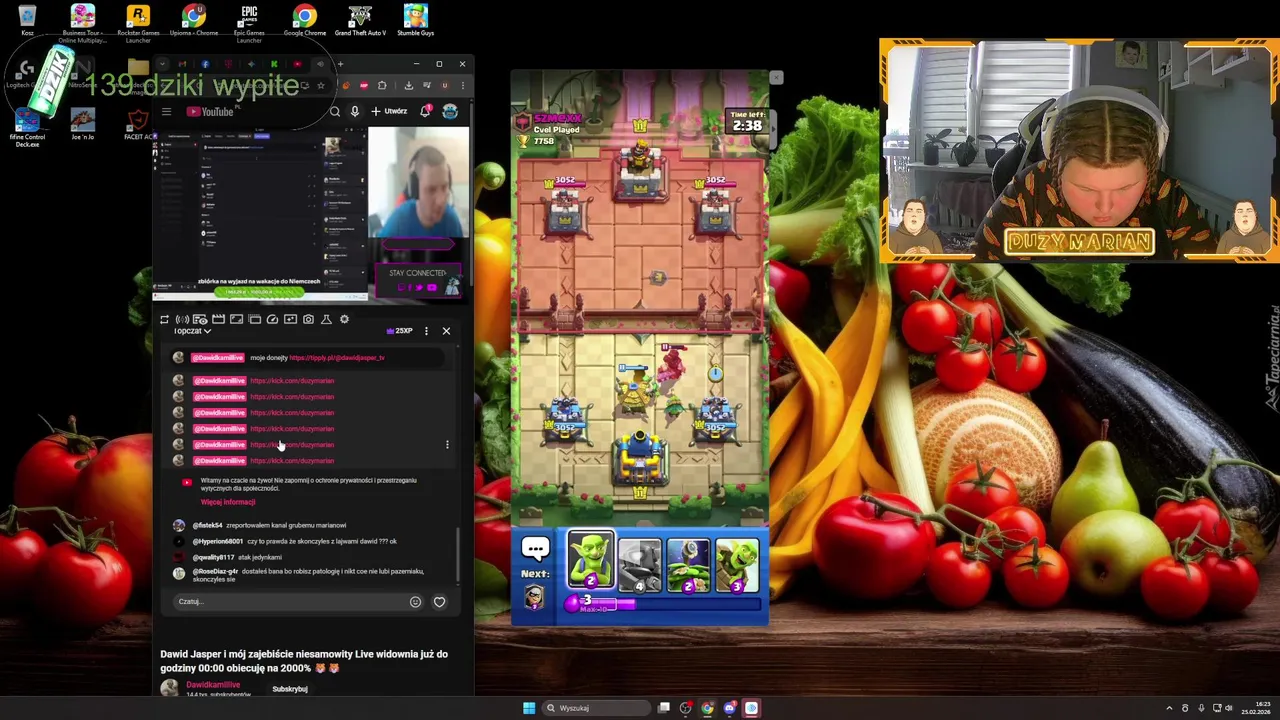This screenshot has width=1280, height=720.
Task: Open the YouTube hamburger guide menu
Action: [x=166, y=112]
